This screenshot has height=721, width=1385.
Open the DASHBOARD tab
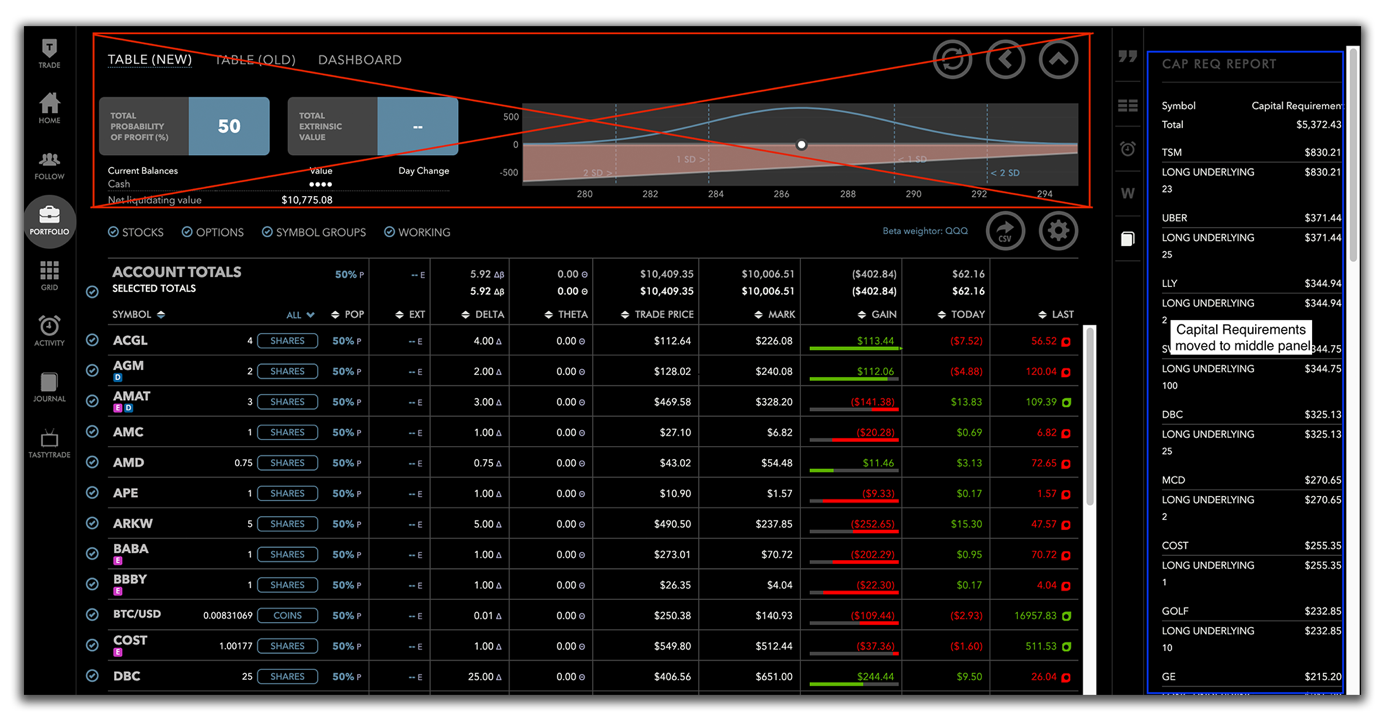tap(359, 59)
